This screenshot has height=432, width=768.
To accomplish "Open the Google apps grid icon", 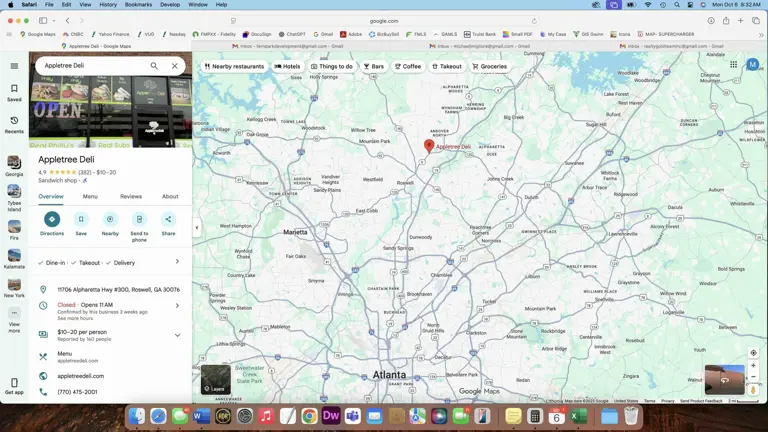I will pyautogui.click(x=733, y=65).
